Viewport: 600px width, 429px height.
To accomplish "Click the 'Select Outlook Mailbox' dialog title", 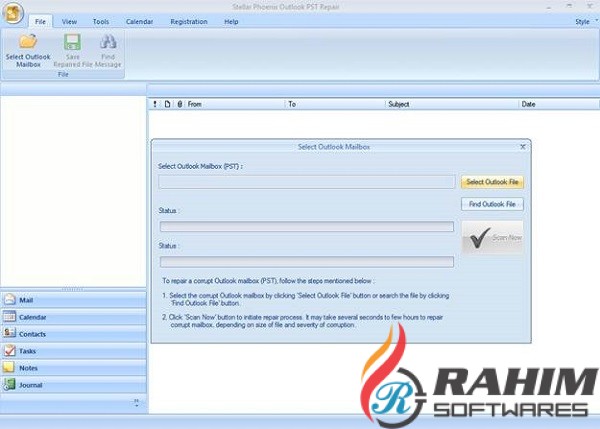I will tap(334, 147).
